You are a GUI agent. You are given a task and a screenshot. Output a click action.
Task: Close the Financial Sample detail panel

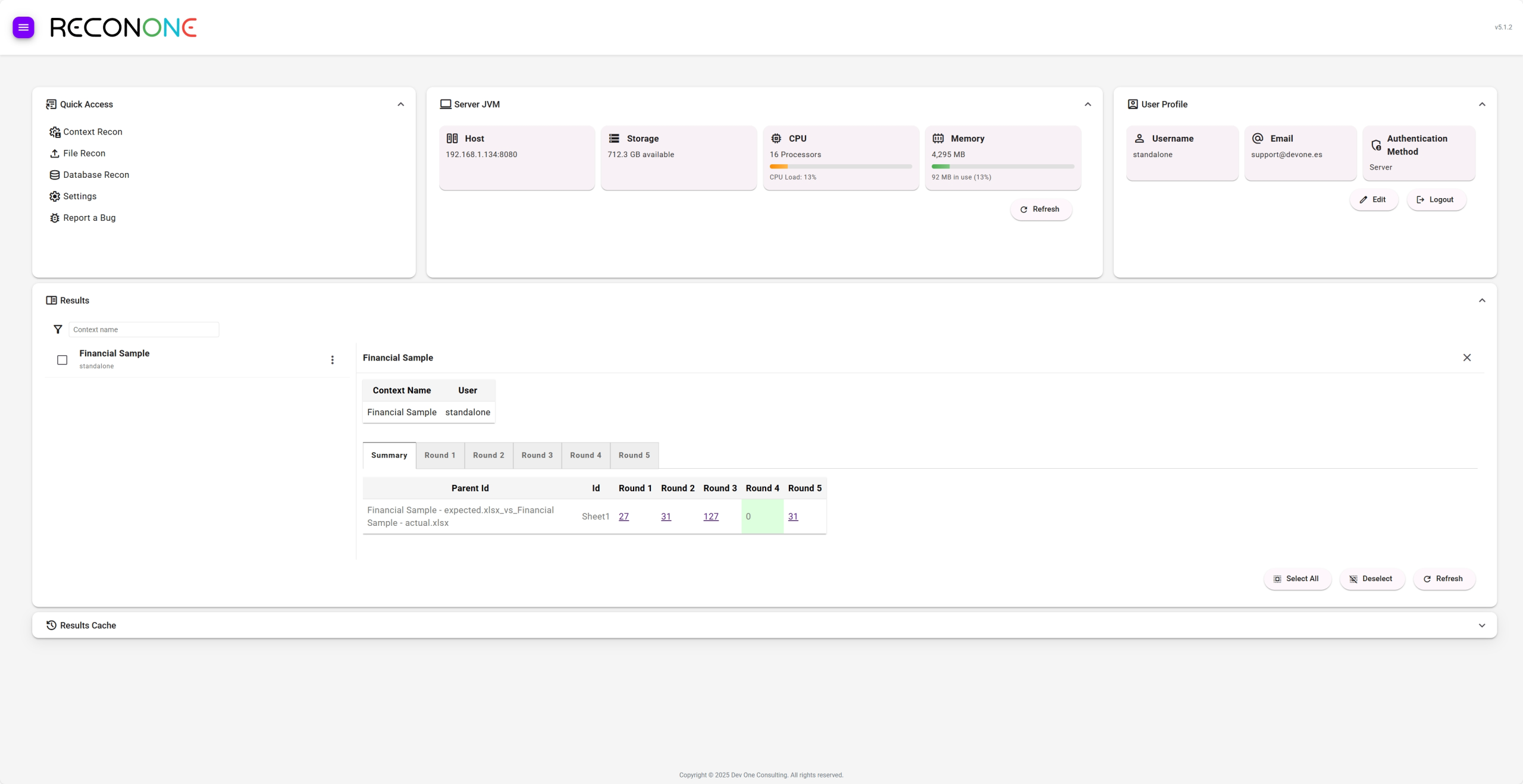pyautogui.click(x=1466, y=357)
